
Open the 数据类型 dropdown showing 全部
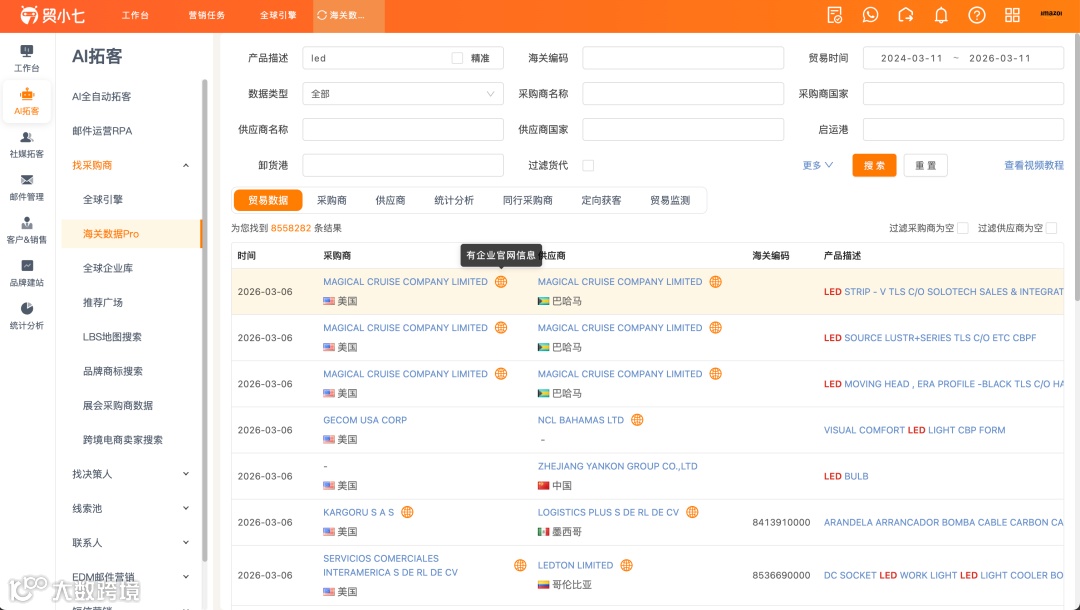[403, 94]
